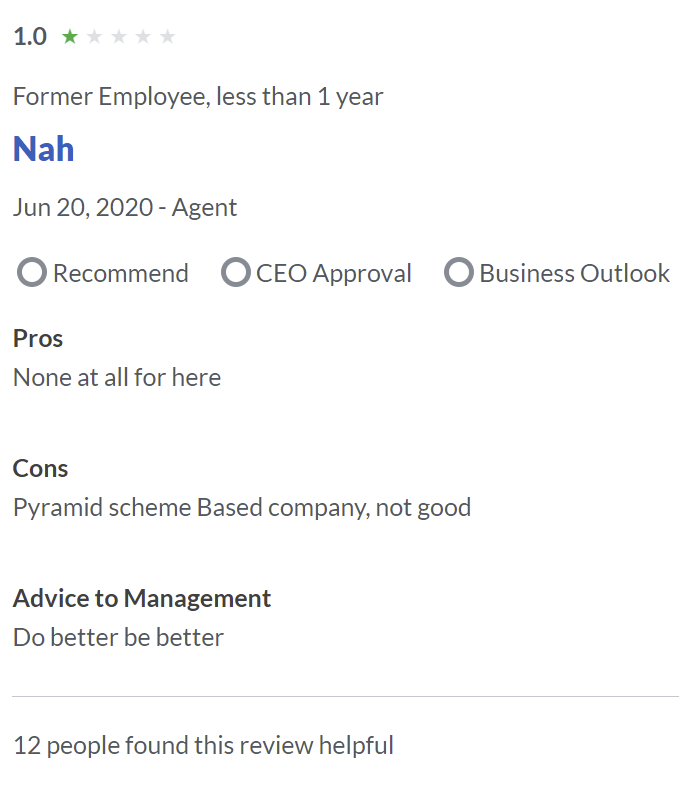679x799 pixels.
Task: Click the fourth gray rating star
Action: 143,37
